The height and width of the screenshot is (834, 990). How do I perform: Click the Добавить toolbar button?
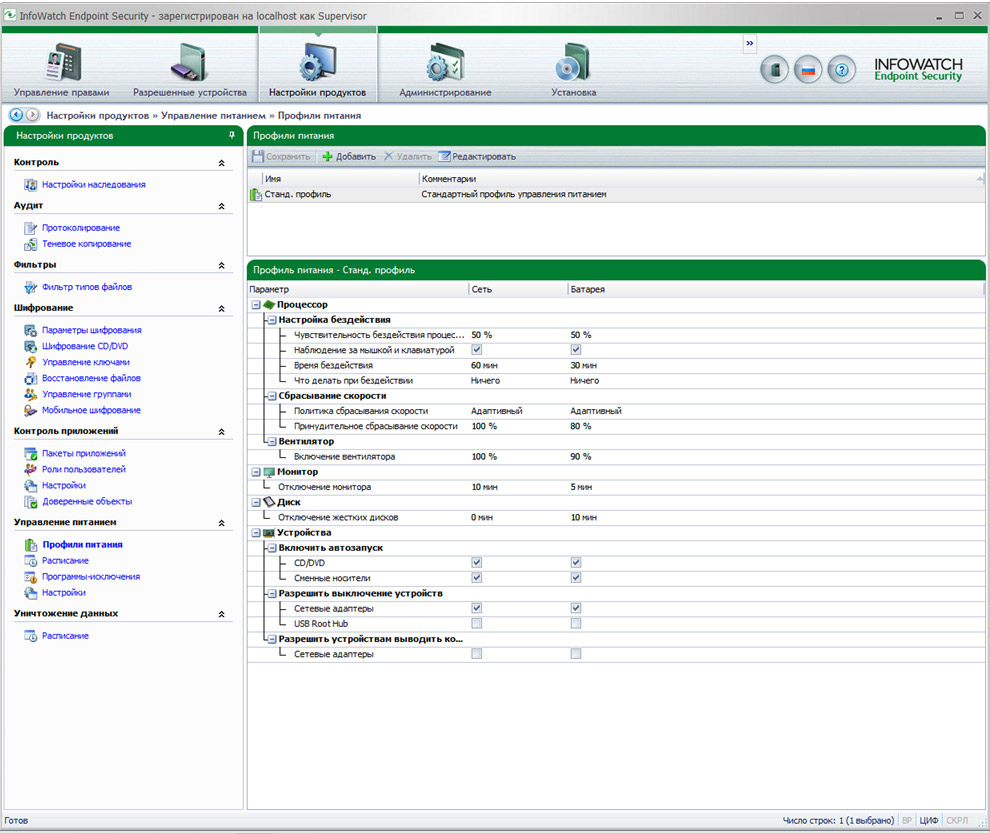point(349,157)
